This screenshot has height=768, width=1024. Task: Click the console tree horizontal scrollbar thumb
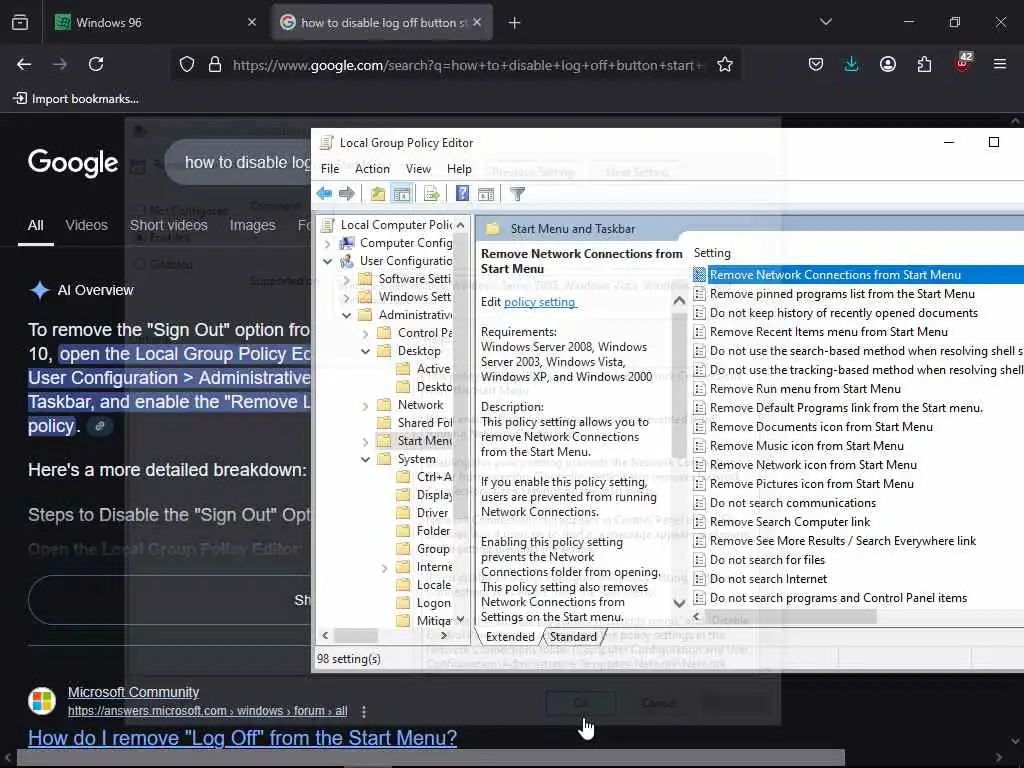[356, 635]
